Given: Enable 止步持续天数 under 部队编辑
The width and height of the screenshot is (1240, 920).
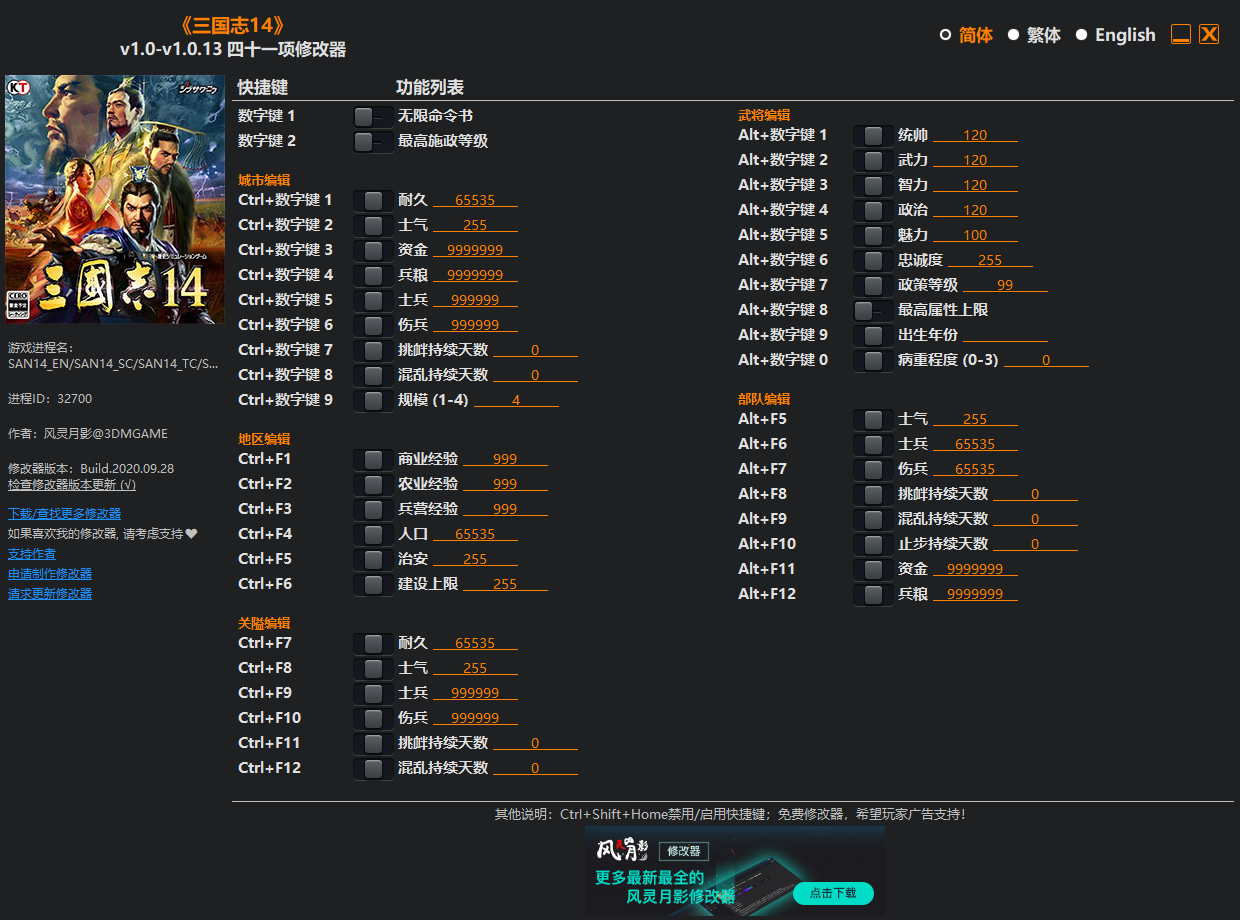Looking at the screenshot, I should click(872, 543).
